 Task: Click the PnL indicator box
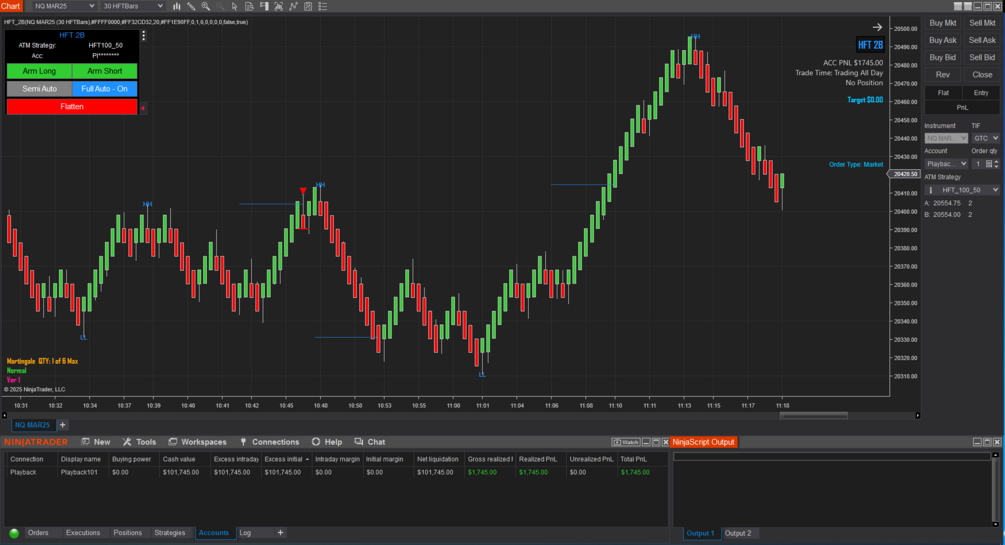point(962,108)
